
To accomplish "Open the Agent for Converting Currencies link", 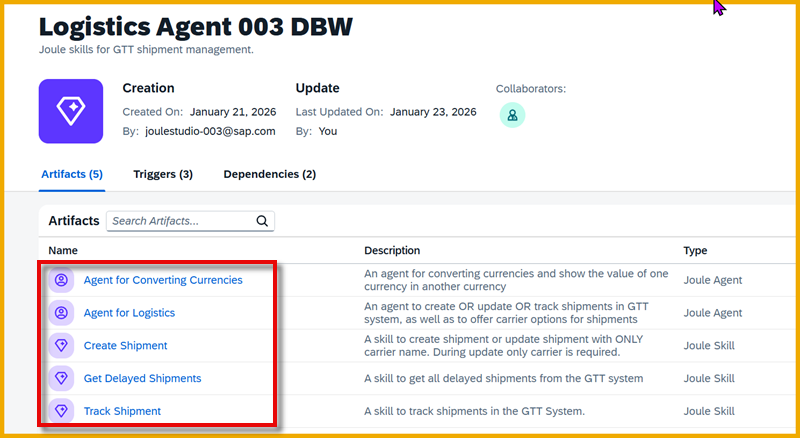I will point(163,280).
